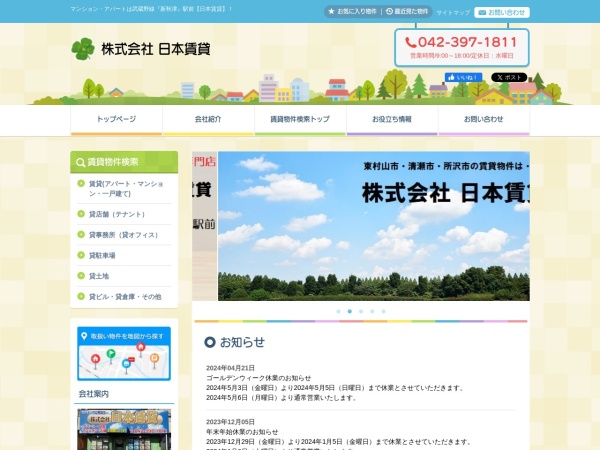Image resolution: width=600 pixels, height=450 pixels.
Task: Open トップページ in the navigation bar
Action: click(116, 119)
